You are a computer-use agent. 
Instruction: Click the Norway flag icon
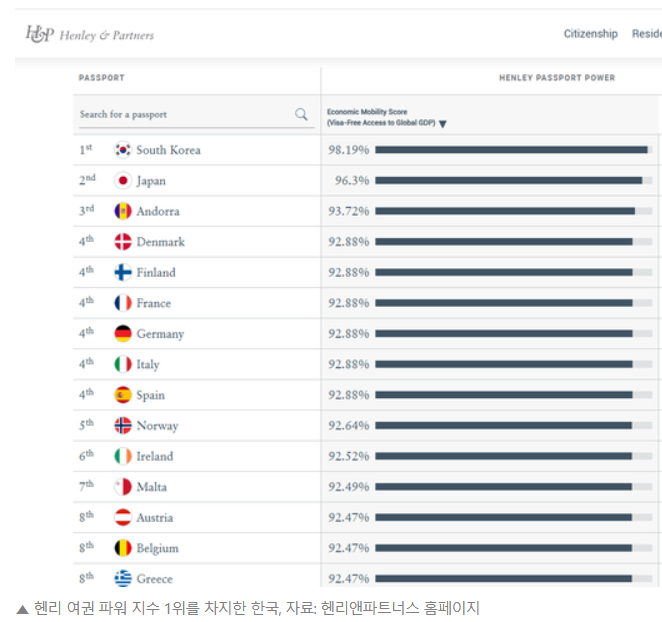[123, 425]
